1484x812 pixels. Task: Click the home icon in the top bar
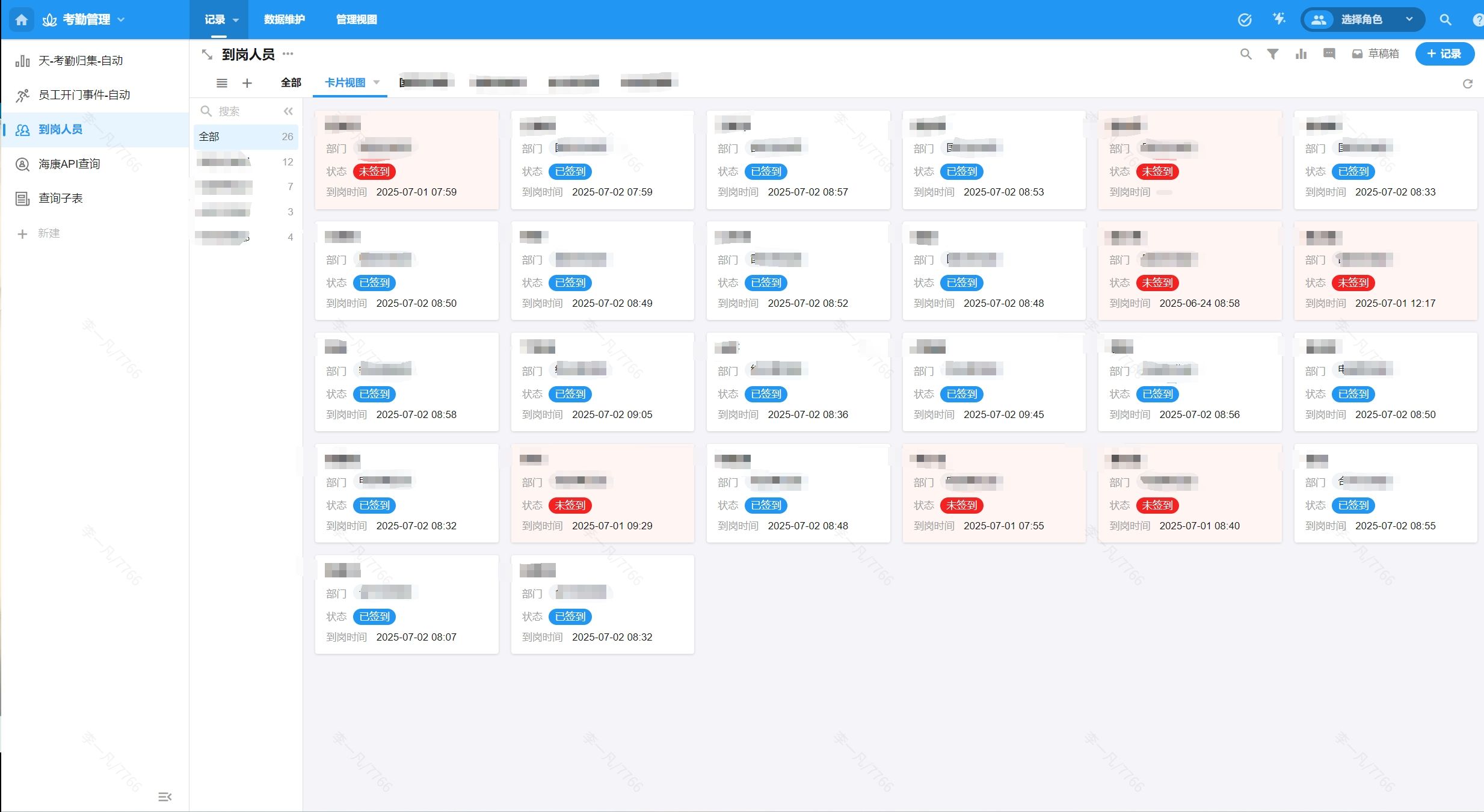point(22,20)
